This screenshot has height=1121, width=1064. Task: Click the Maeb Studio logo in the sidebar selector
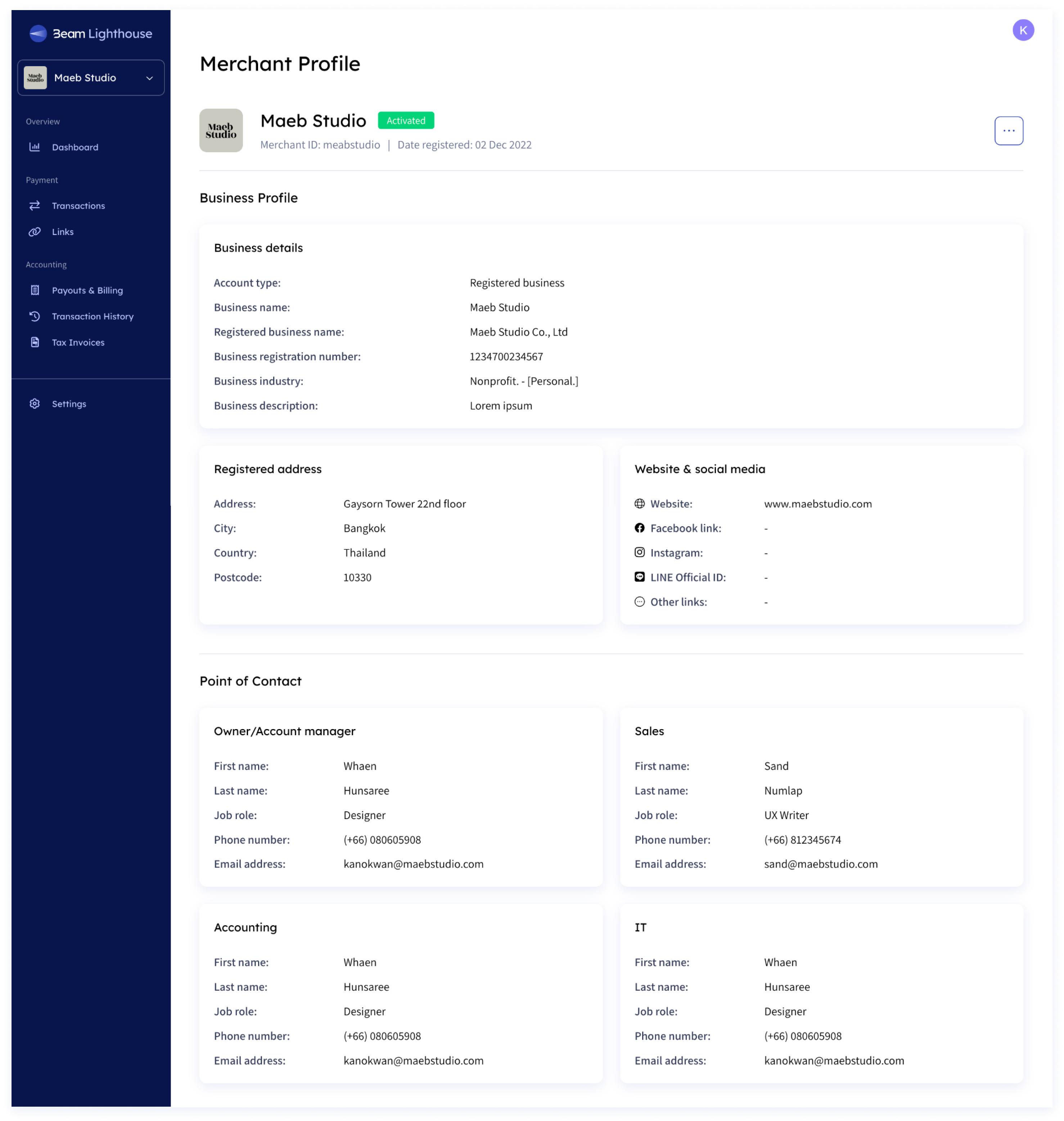pos(35,78)
